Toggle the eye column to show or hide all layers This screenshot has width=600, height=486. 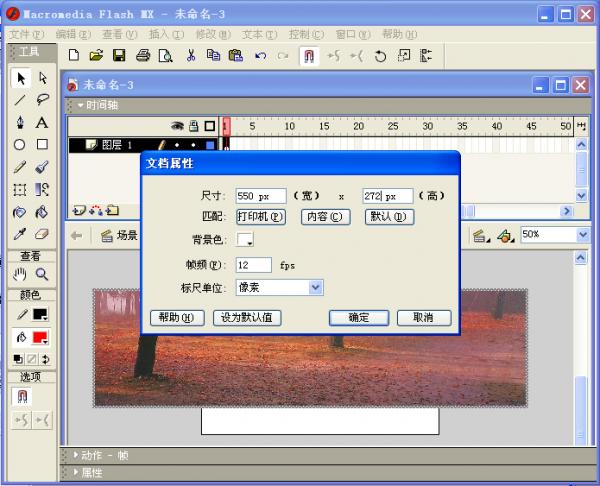(x=177, y=126)
